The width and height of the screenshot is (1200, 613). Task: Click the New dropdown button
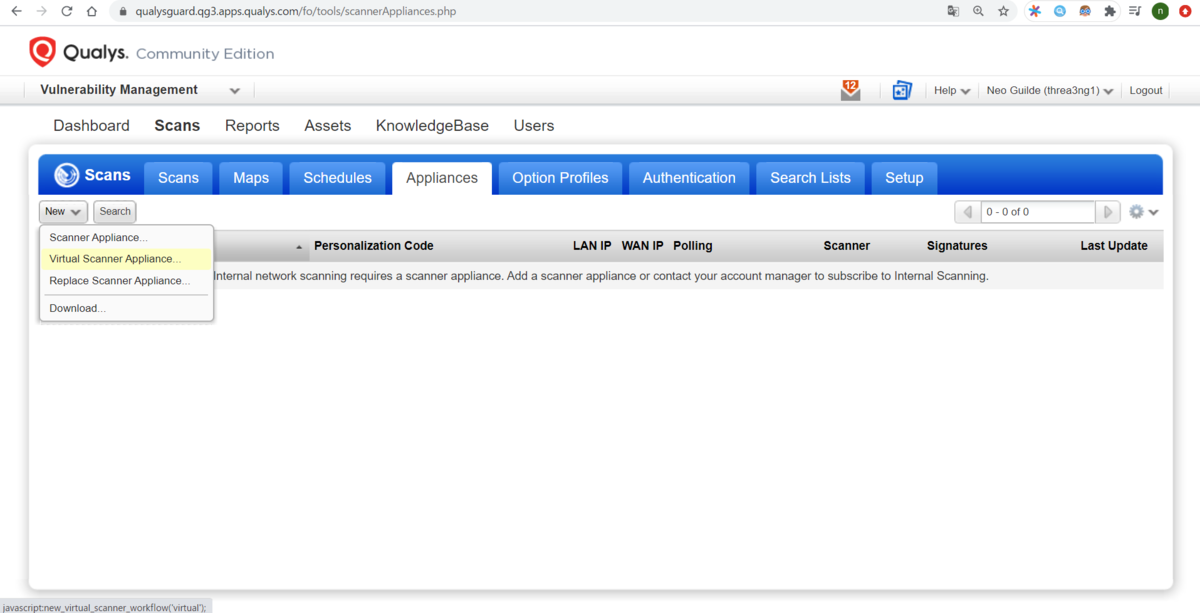pos(63,212)
